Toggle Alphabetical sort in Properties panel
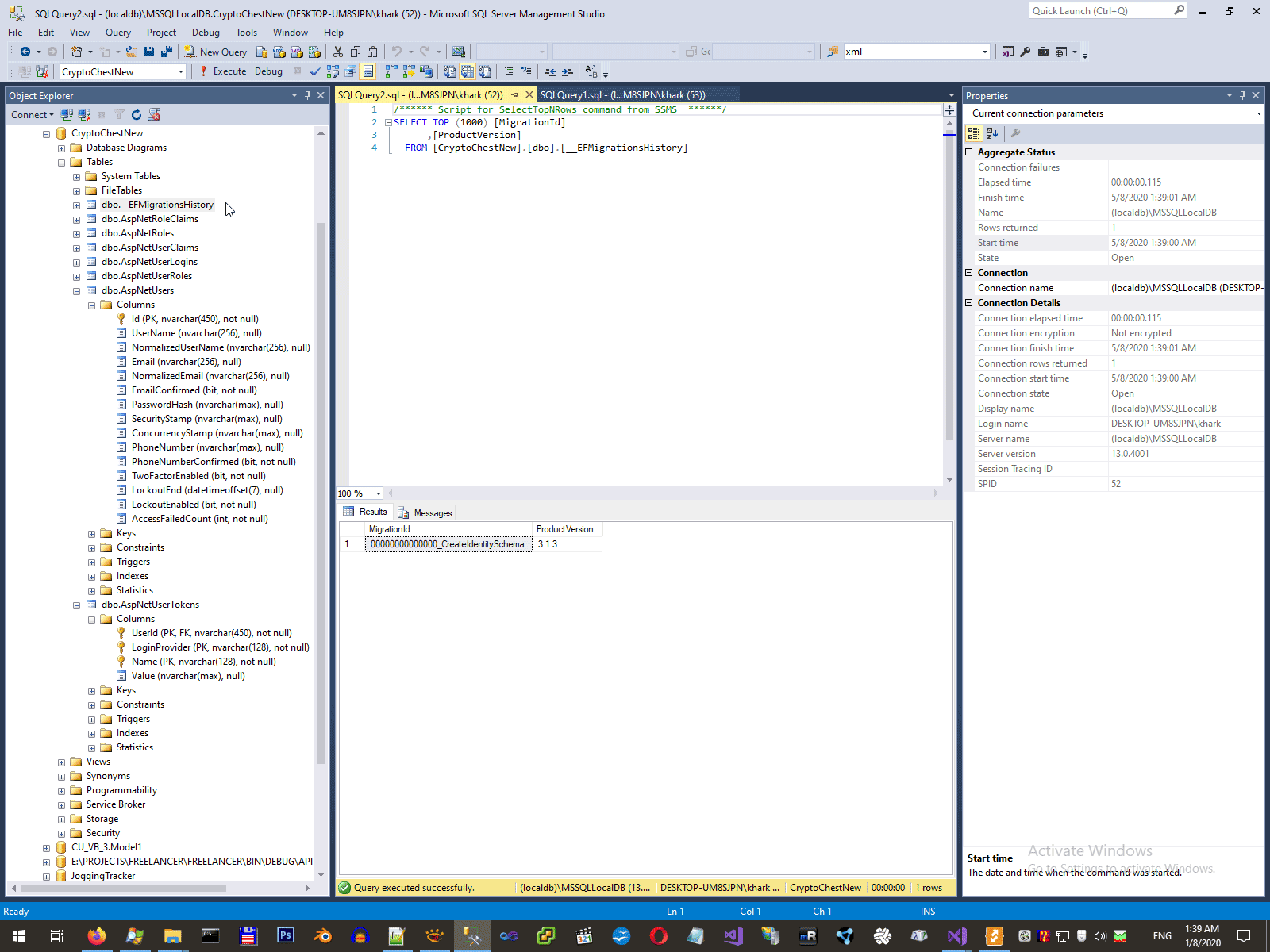This screenshot has height=952, width=1270. 992,133
